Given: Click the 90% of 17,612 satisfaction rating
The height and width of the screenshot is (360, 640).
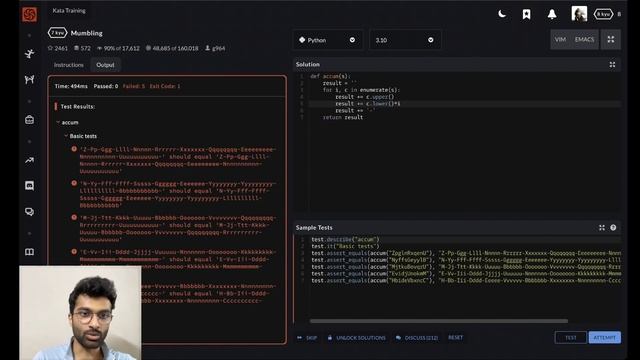Looking at the screenshot, I should point(118,48).
